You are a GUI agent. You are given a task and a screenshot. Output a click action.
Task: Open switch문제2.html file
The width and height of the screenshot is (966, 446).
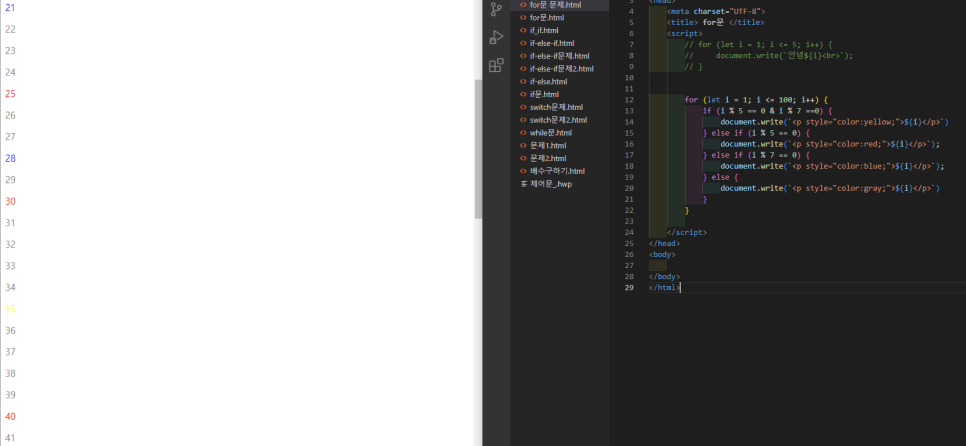click(559, 120)
